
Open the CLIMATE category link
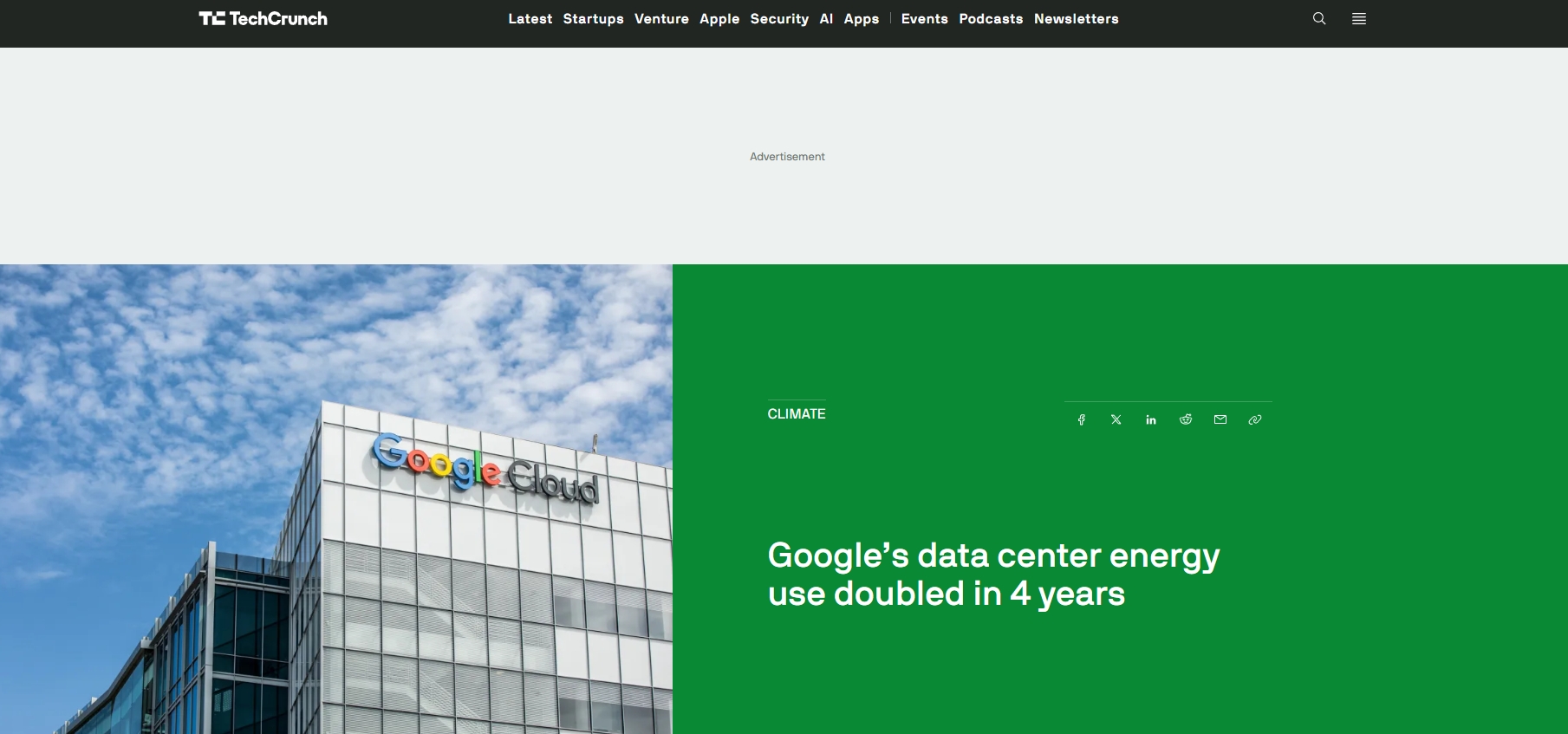[x=797, y=413]
